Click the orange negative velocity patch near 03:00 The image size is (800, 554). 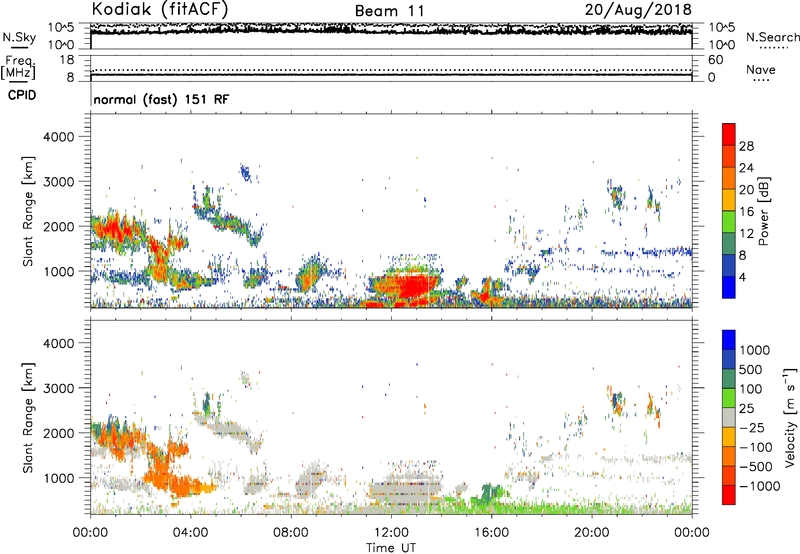[x=163, y=467]
